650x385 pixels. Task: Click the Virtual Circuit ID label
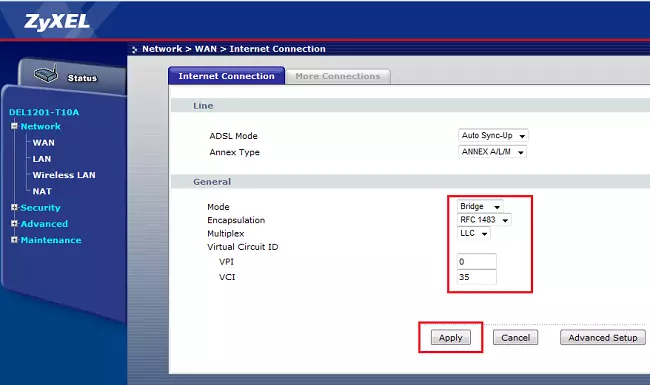tap(243, 247)
